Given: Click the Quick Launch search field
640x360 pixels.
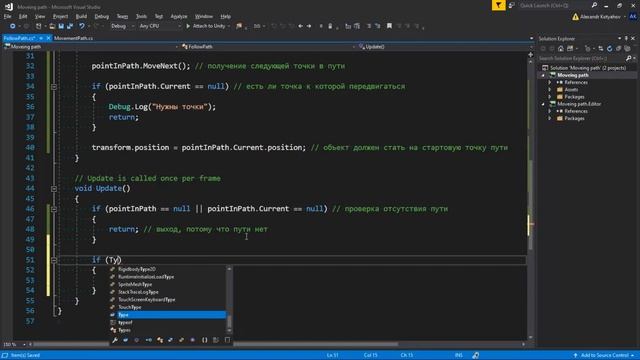Looking at the screenshot, I should point(553,5).
